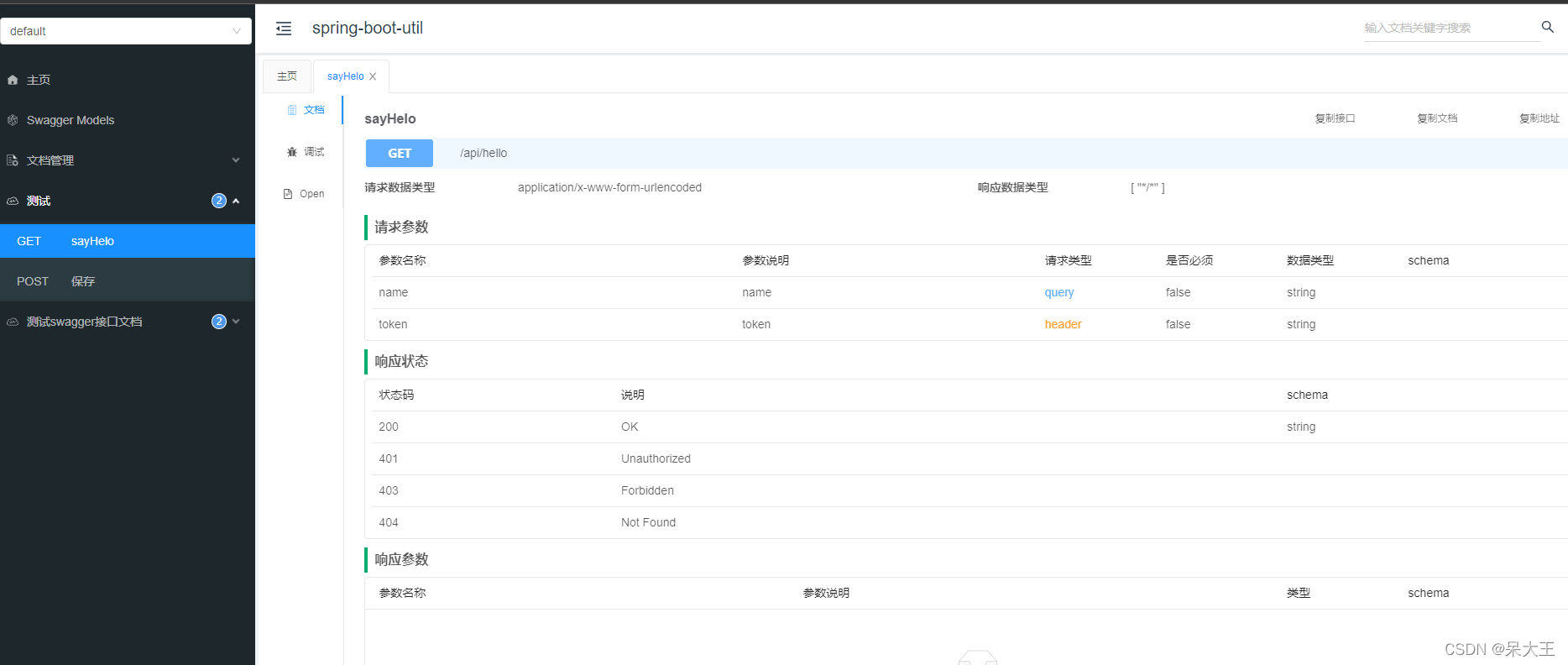Open the default group dropdown
1568x665 pixels.
pos(126,31)
